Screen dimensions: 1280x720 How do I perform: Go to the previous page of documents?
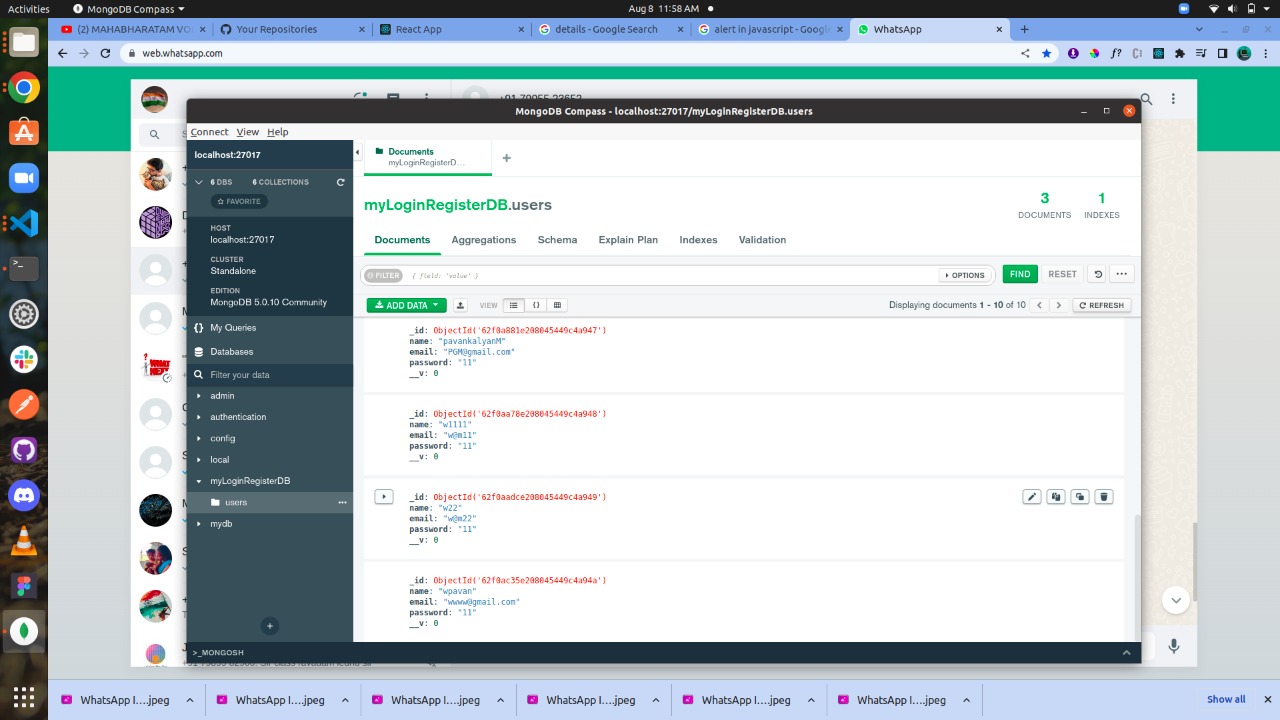[1040, 305]
